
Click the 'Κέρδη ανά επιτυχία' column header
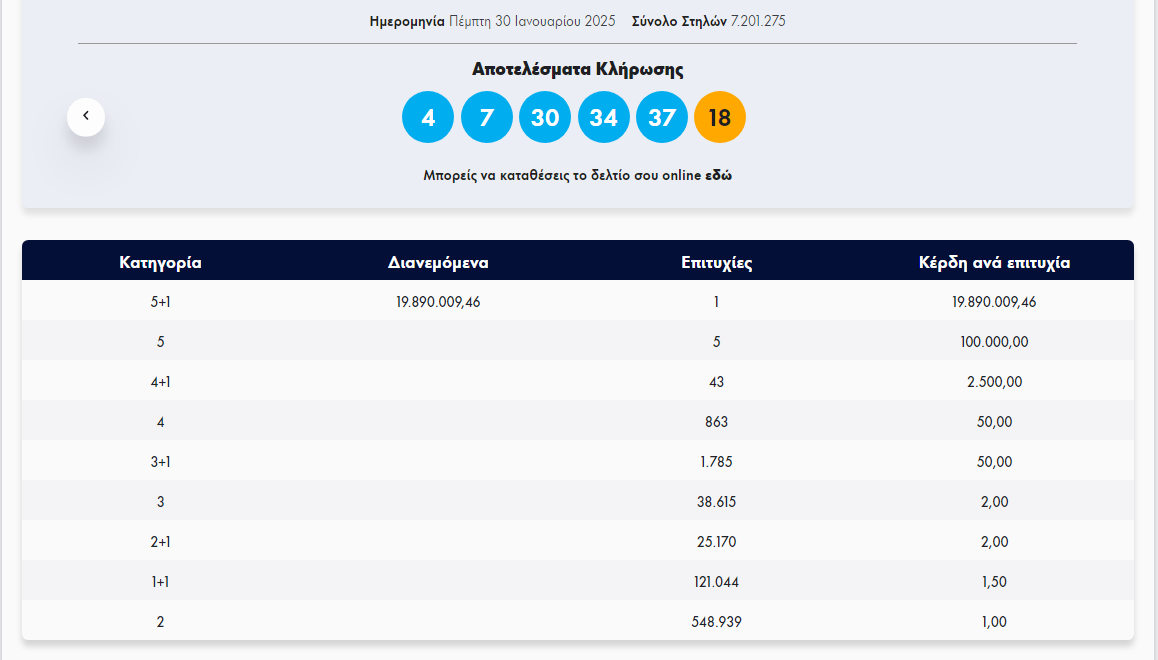994,263
